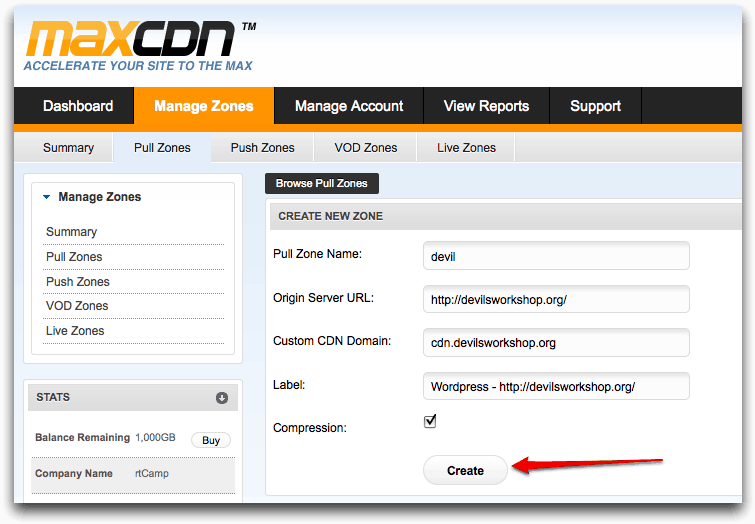This screenshot has width=755, height=524.
Task: Click the MaxCDN logo
Action: (140, 46)
